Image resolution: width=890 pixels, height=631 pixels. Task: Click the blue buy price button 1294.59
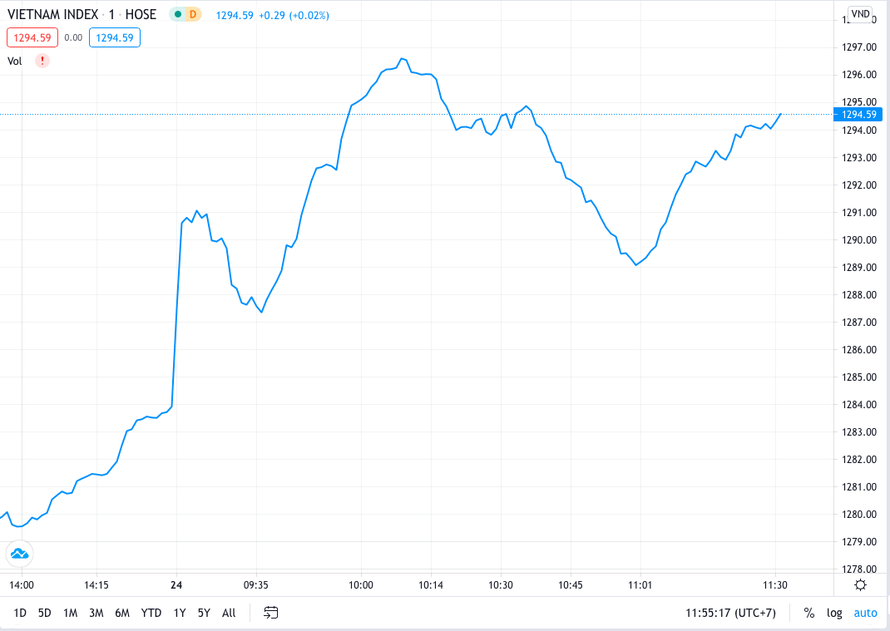[114, 36]
